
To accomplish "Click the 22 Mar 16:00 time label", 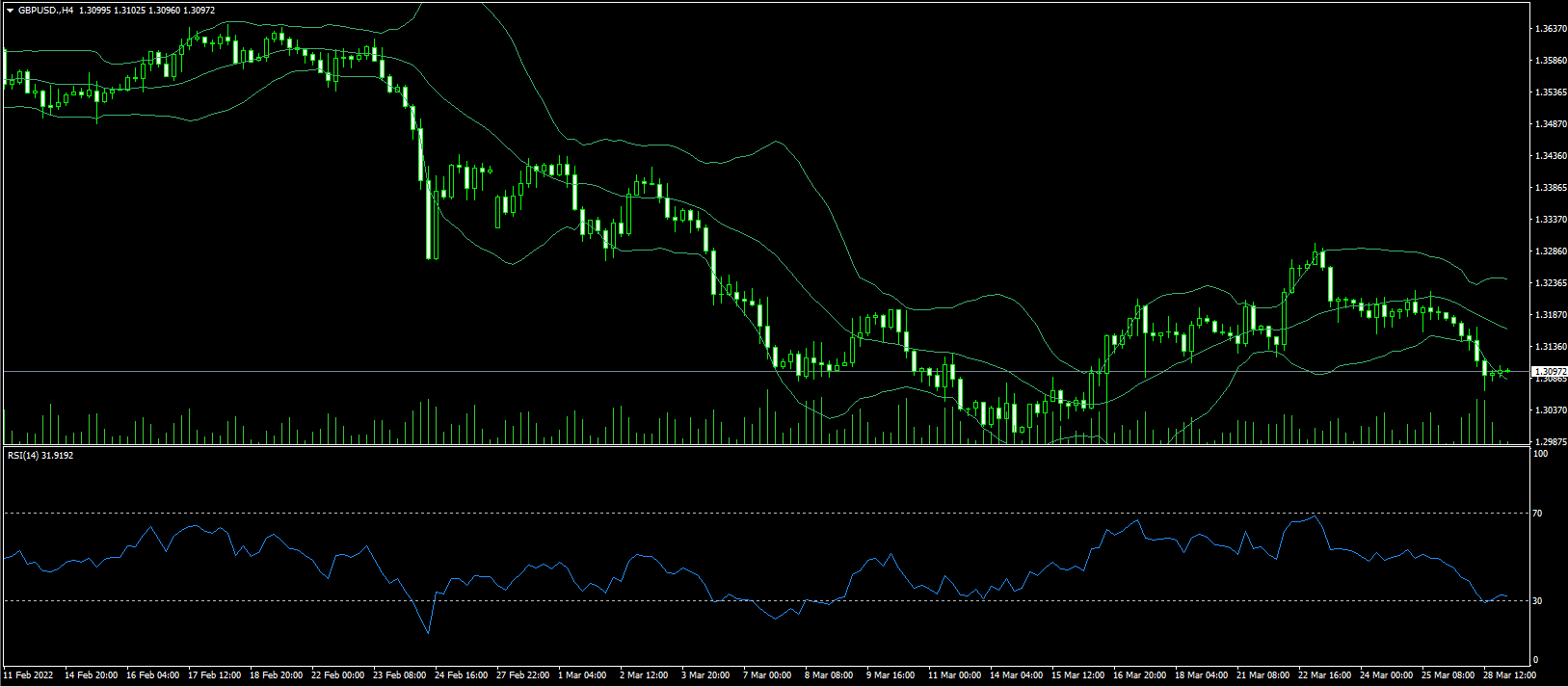I will (1325, 675).
